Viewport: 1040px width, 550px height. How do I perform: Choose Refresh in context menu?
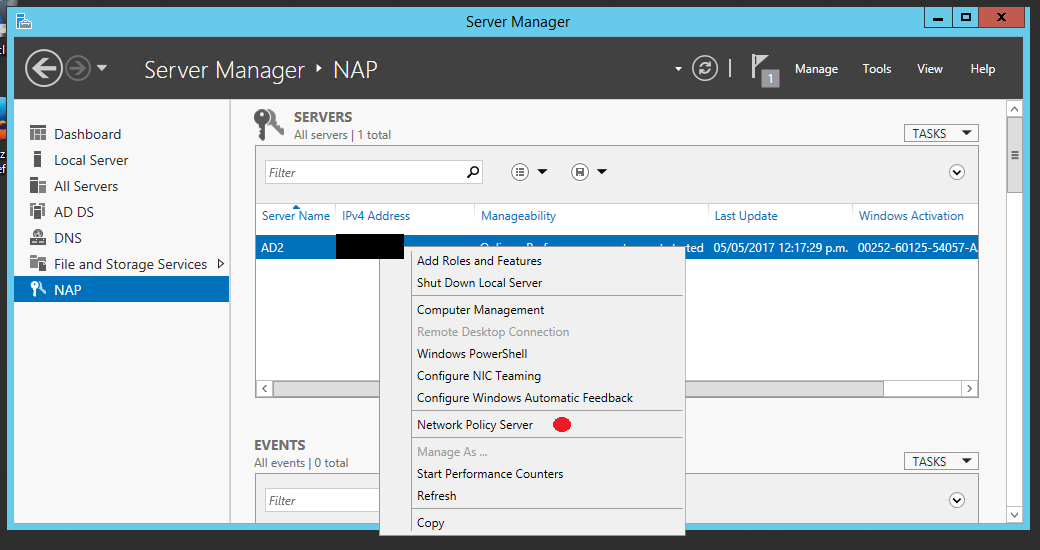(436, 496)
